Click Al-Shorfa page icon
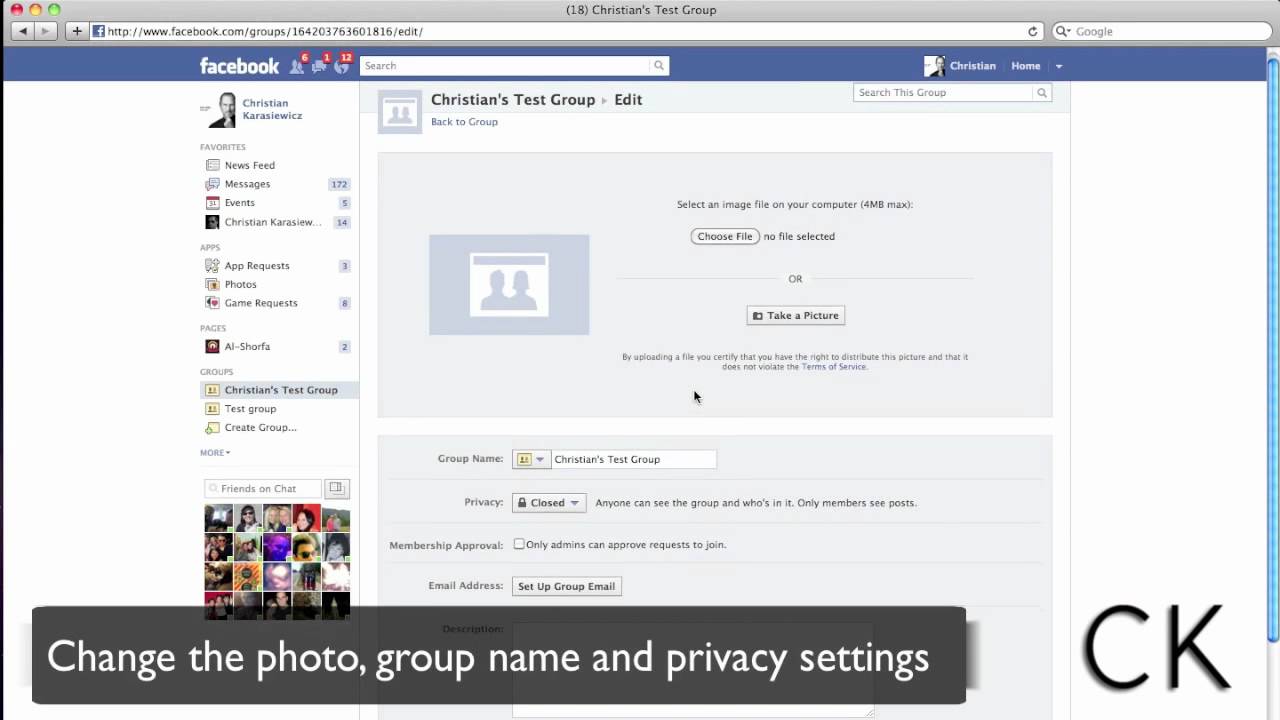The width and height of the screenshot is (1280, 720). [212, 346]
